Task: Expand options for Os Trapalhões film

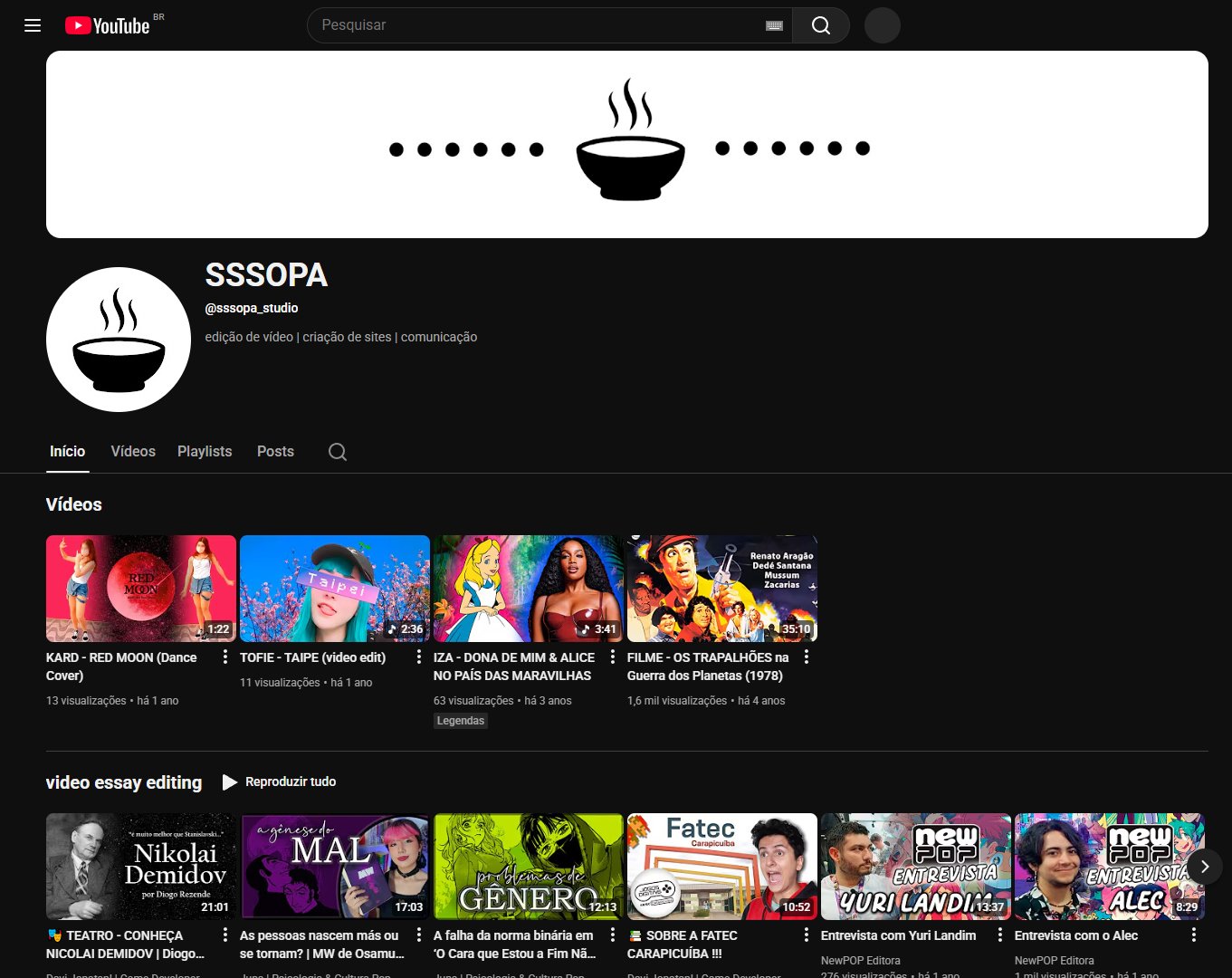Action: coord(807,657)
